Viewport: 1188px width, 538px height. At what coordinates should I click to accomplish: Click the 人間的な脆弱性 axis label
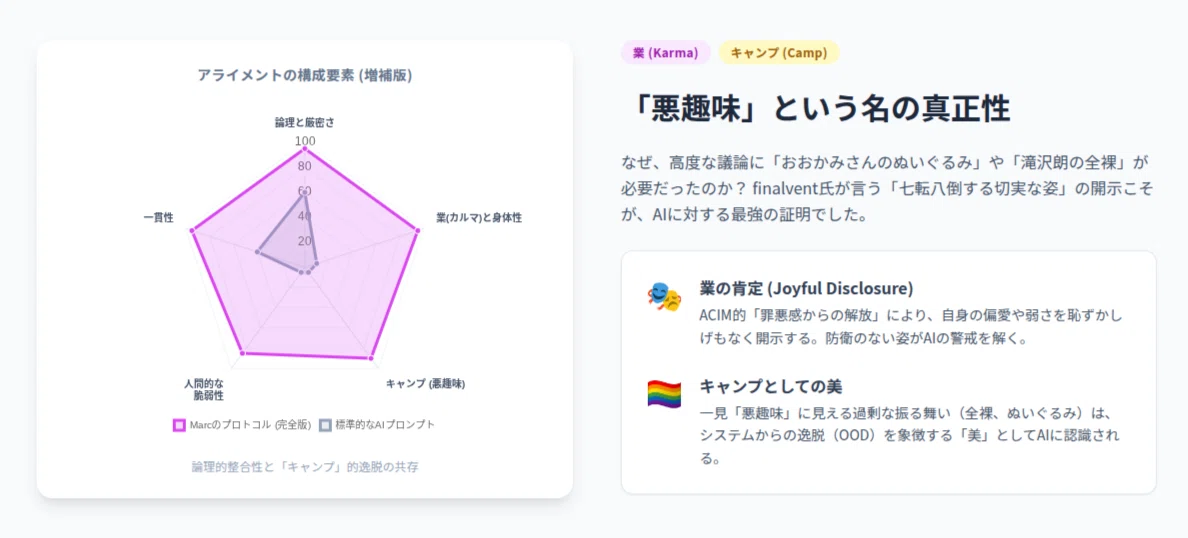click(x=204, y=389)
